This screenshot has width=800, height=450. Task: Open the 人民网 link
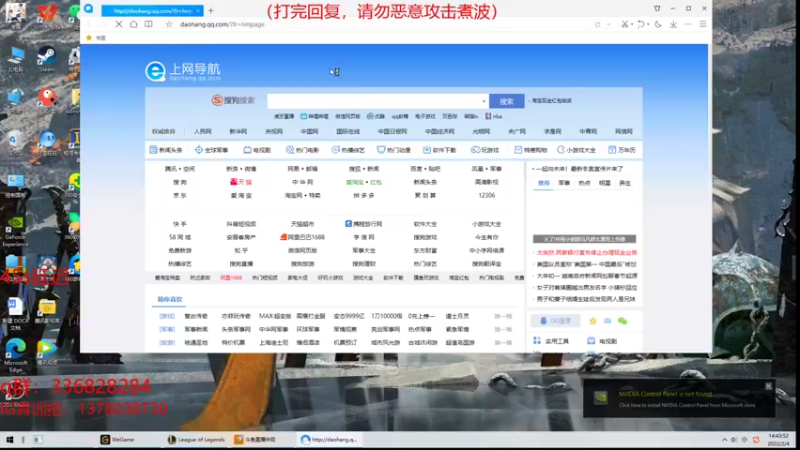pyautogui.click(x=202, y=132)
